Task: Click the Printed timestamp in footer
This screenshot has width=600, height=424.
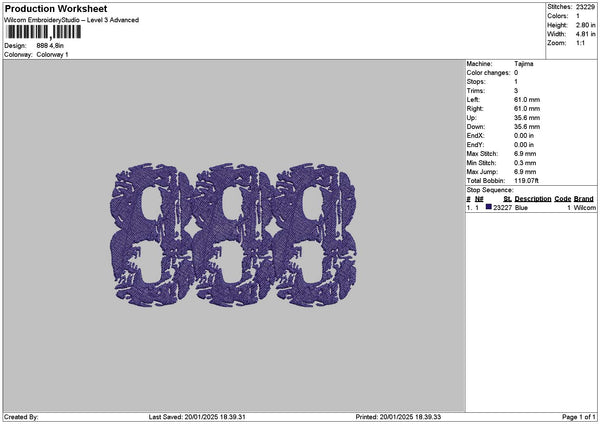Action: 398,417
